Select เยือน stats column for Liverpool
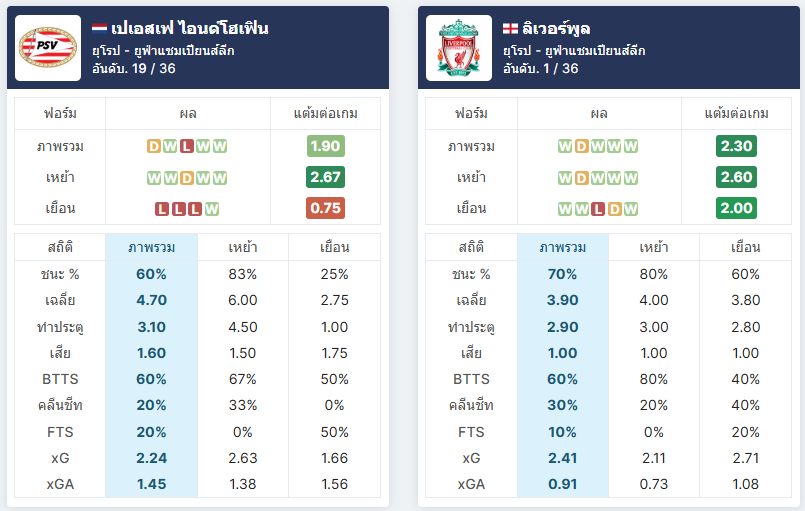 click(745, 247)
